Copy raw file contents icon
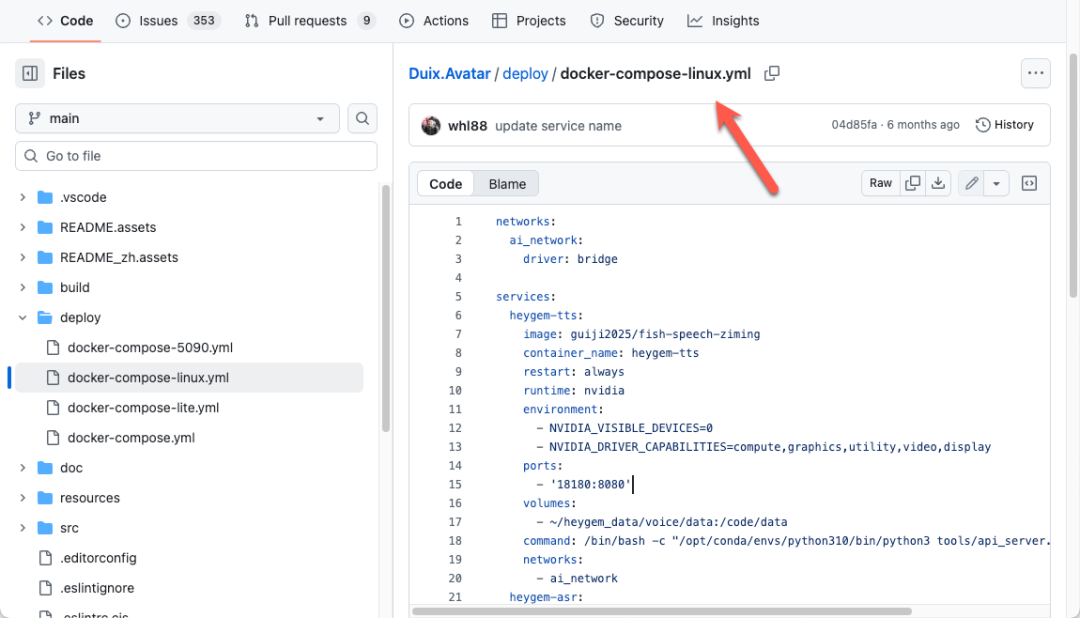Viewport: 1080px width, 618px height. pos(912,183)
